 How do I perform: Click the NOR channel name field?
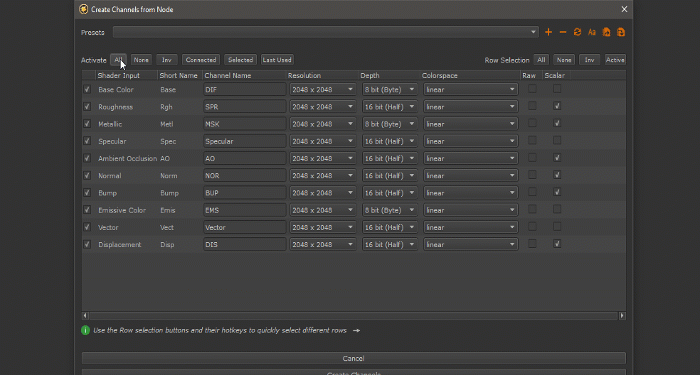coord(245,175)
